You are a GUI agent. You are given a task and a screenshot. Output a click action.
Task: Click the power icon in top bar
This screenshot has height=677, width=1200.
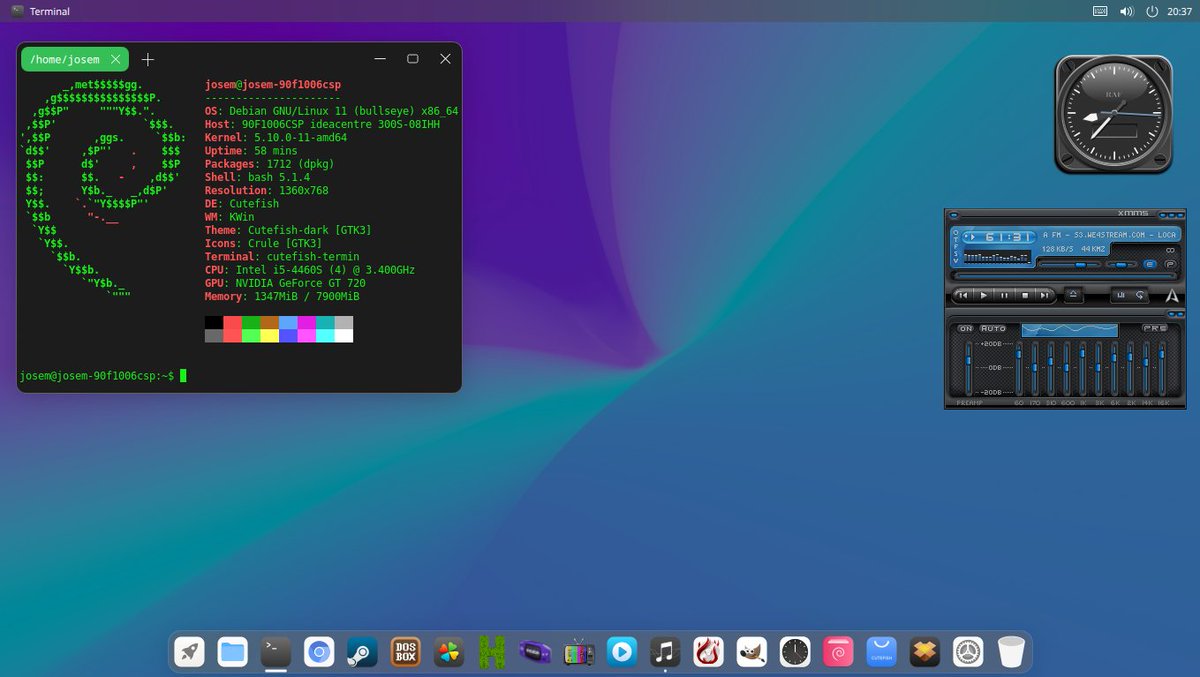click(x=1152, y=11)
